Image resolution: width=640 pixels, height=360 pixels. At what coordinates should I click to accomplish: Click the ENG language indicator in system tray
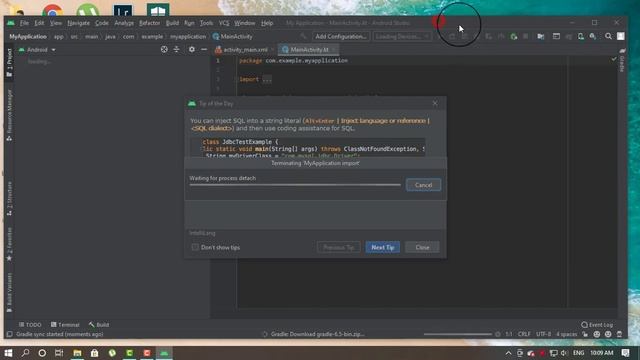[x=578, y=353]
